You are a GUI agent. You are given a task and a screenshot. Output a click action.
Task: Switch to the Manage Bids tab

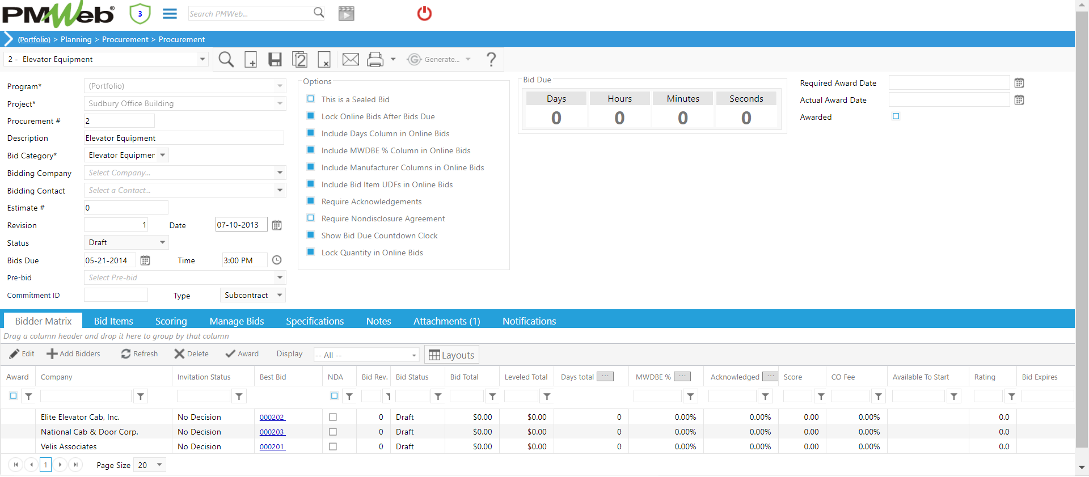237,321
